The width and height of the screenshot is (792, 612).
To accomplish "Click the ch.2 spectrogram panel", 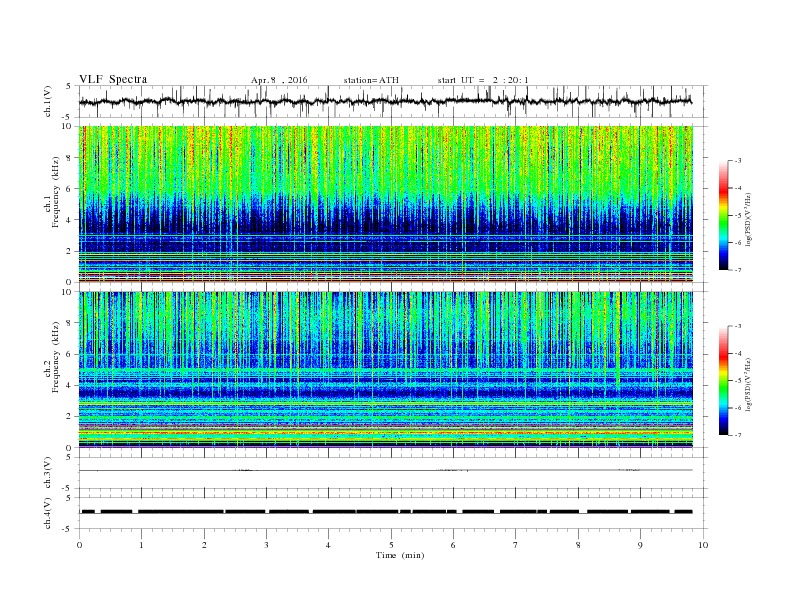I will 386,369.
